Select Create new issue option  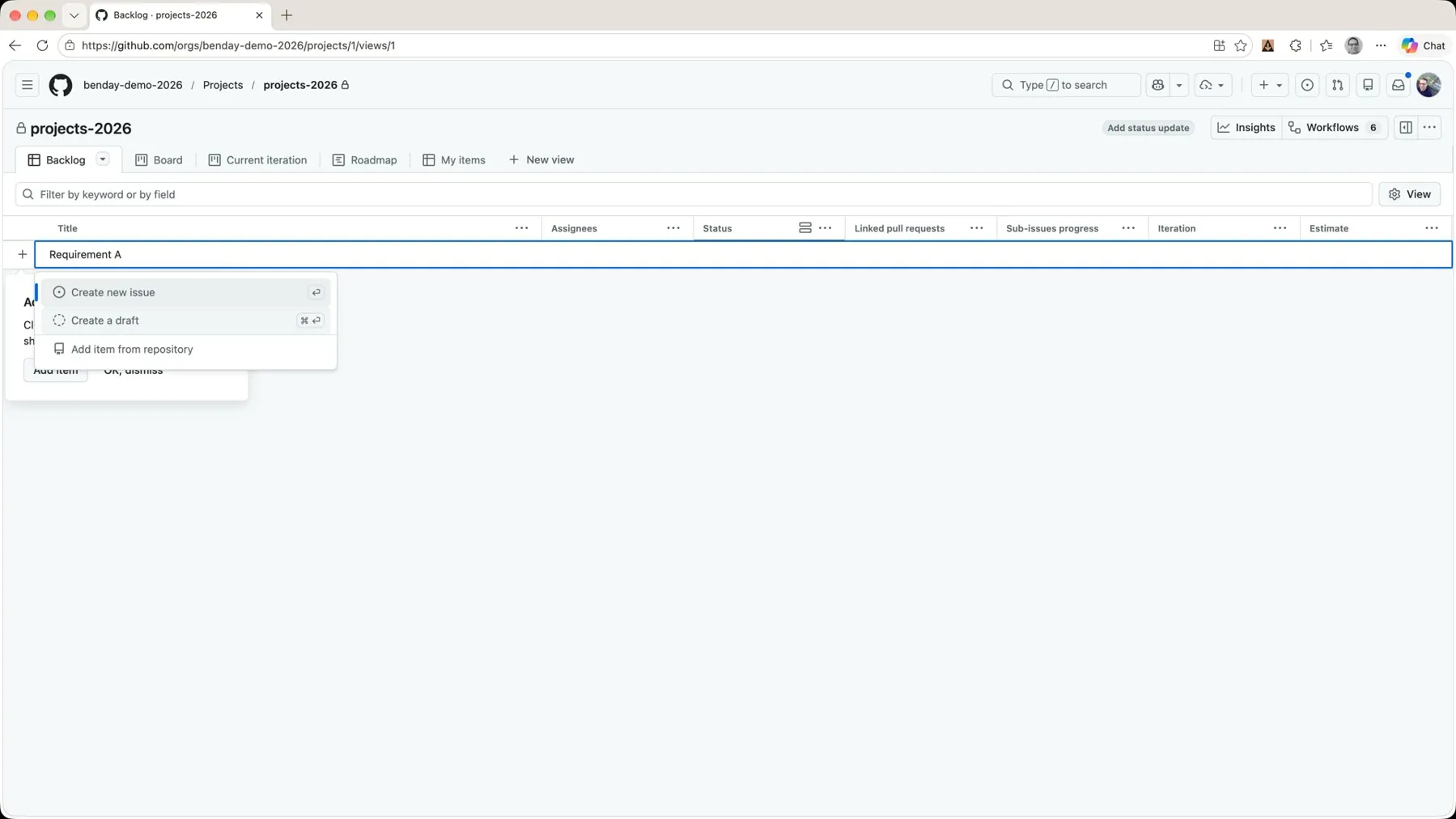[186, 292]
